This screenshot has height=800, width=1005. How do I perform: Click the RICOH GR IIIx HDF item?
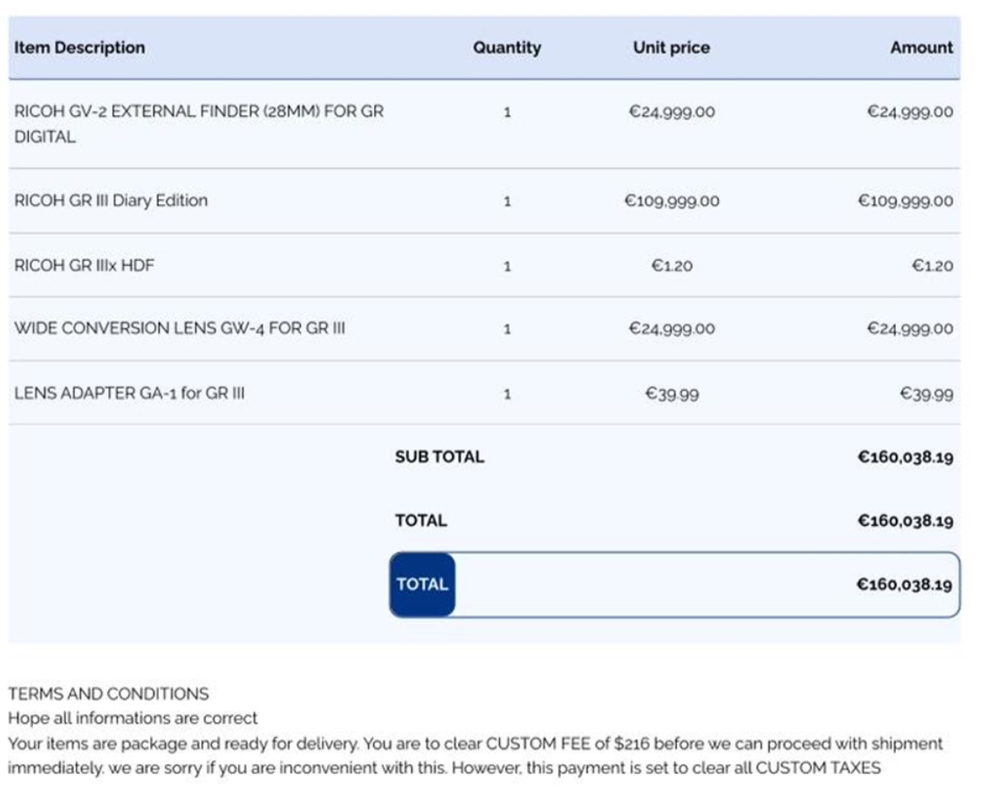pos(84,265)
